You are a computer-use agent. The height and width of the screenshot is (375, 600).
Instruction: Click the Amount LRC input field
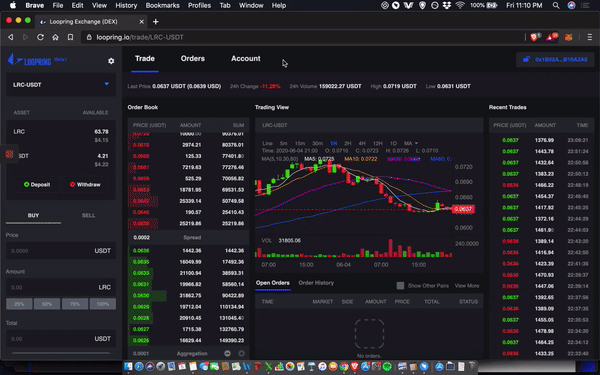click(61, 287)
